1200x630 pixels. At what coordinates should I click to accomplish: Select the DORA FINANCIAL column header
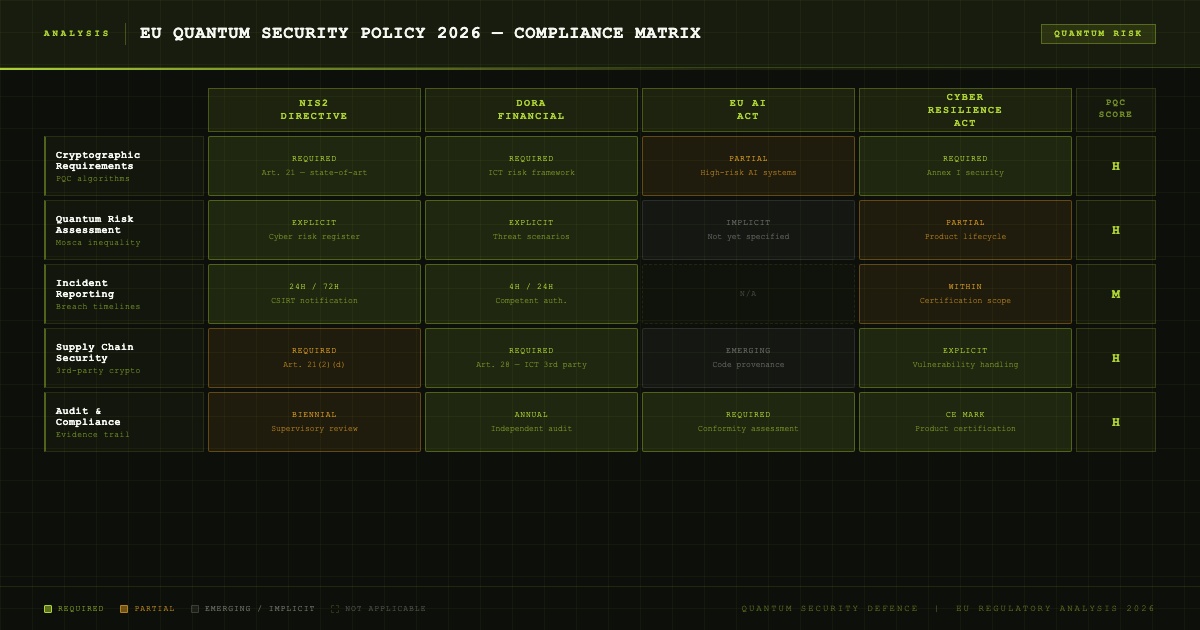[x=531, y=110]
